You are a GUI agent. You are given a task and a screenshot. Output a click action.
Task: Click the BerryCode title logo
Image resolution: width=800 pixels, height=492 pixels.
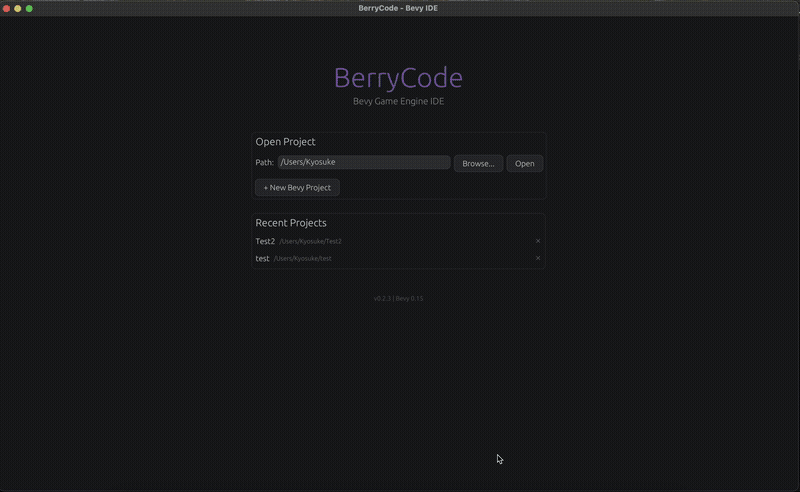click(398, 78)
